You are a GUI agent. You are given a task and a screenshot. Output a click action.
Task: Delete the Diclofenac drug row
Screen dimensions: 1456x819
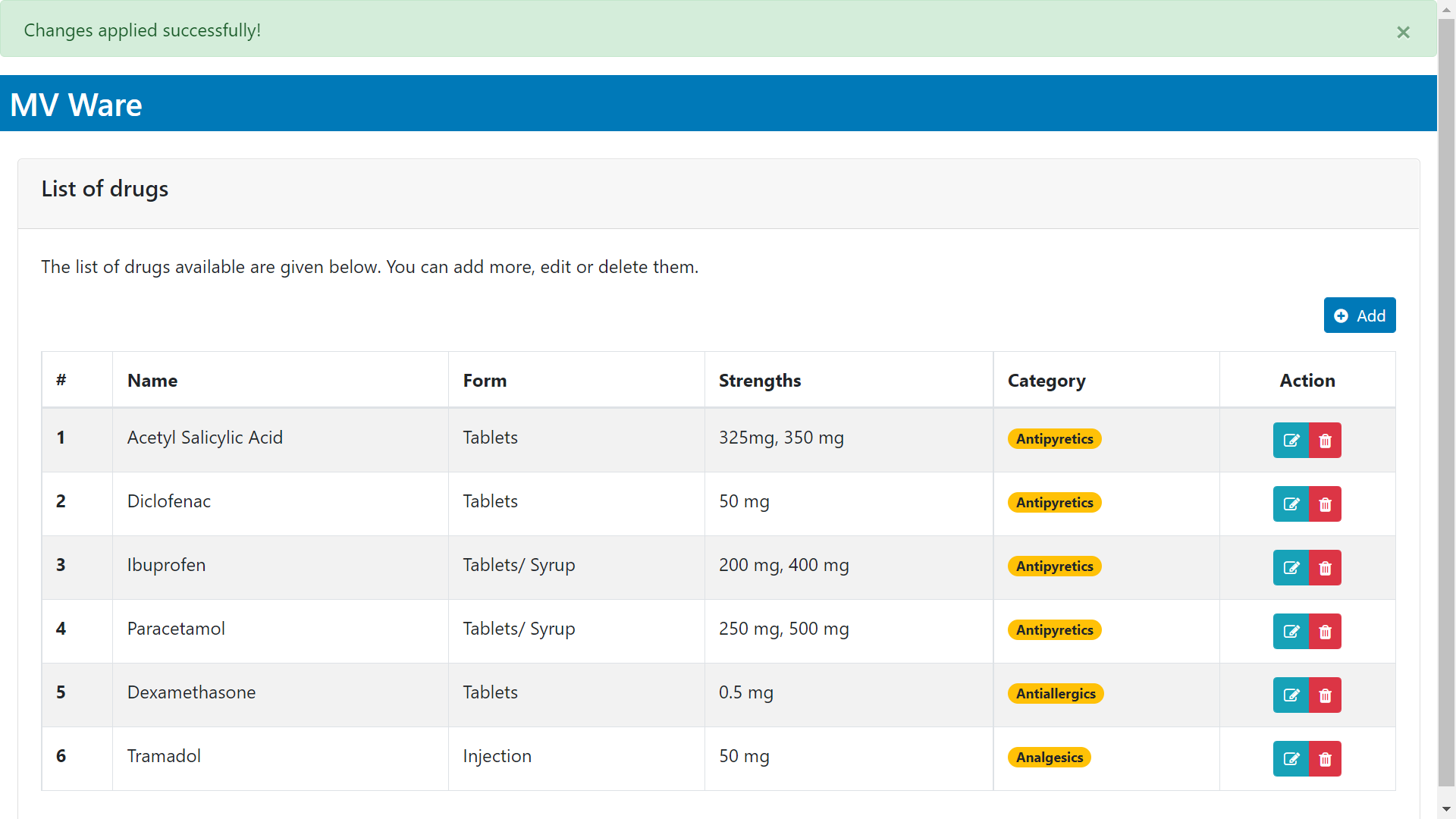(x=1325, y=504)
